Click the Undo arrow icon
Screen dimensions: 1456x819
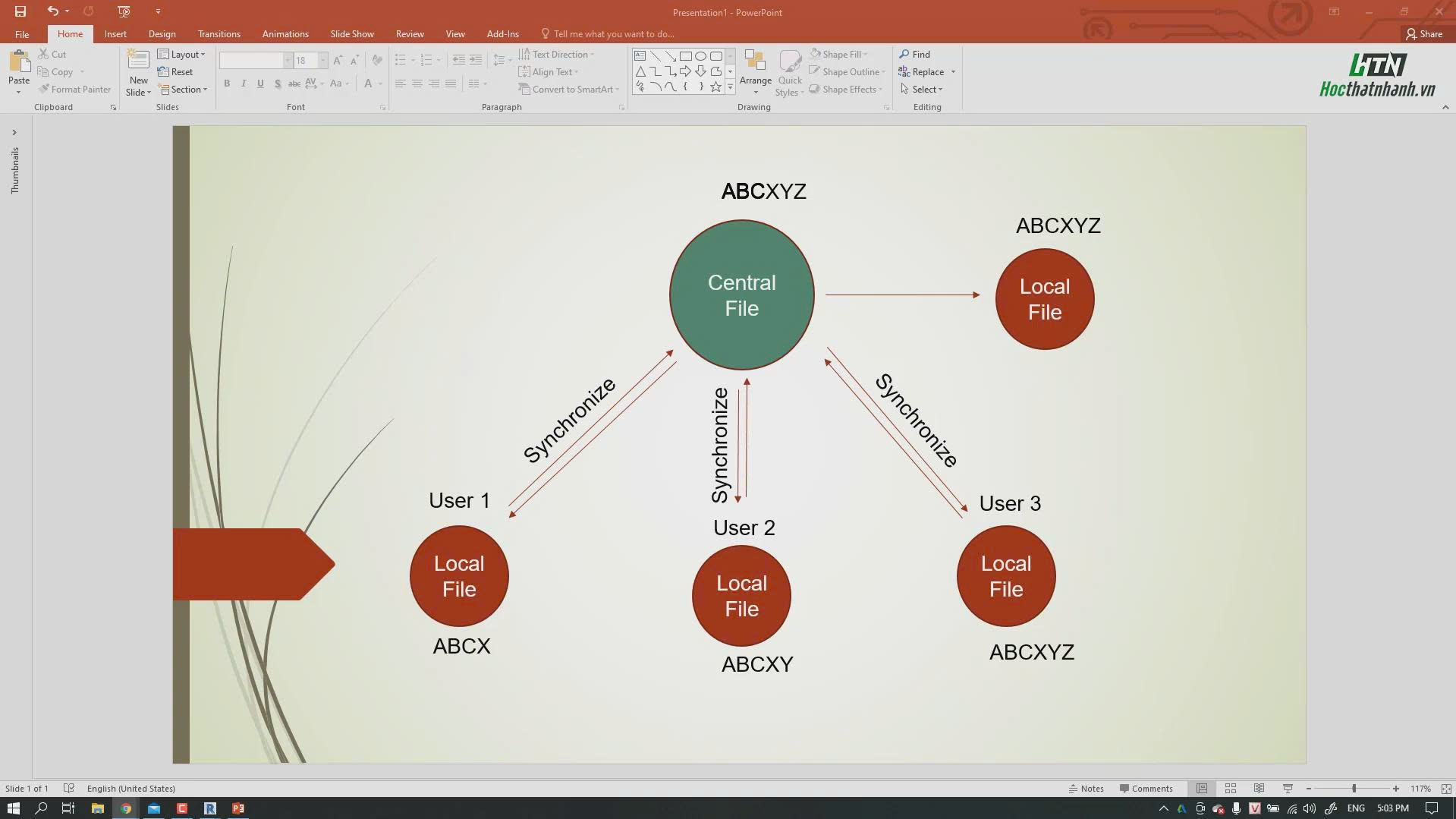pyautogui.click(x=52, y=11)
